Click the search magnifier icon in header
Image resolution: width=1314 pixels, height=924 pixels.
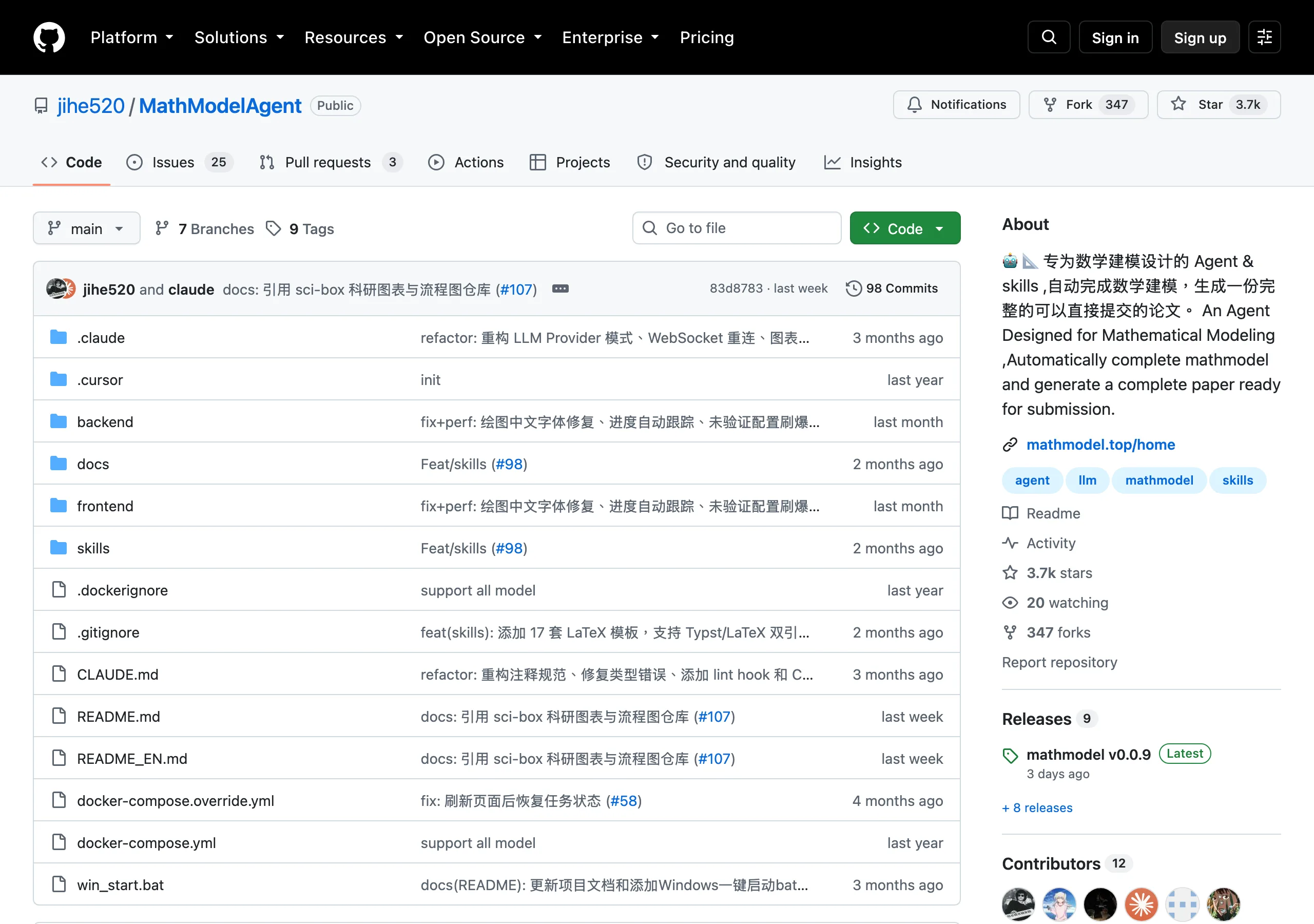point(1049,37)
